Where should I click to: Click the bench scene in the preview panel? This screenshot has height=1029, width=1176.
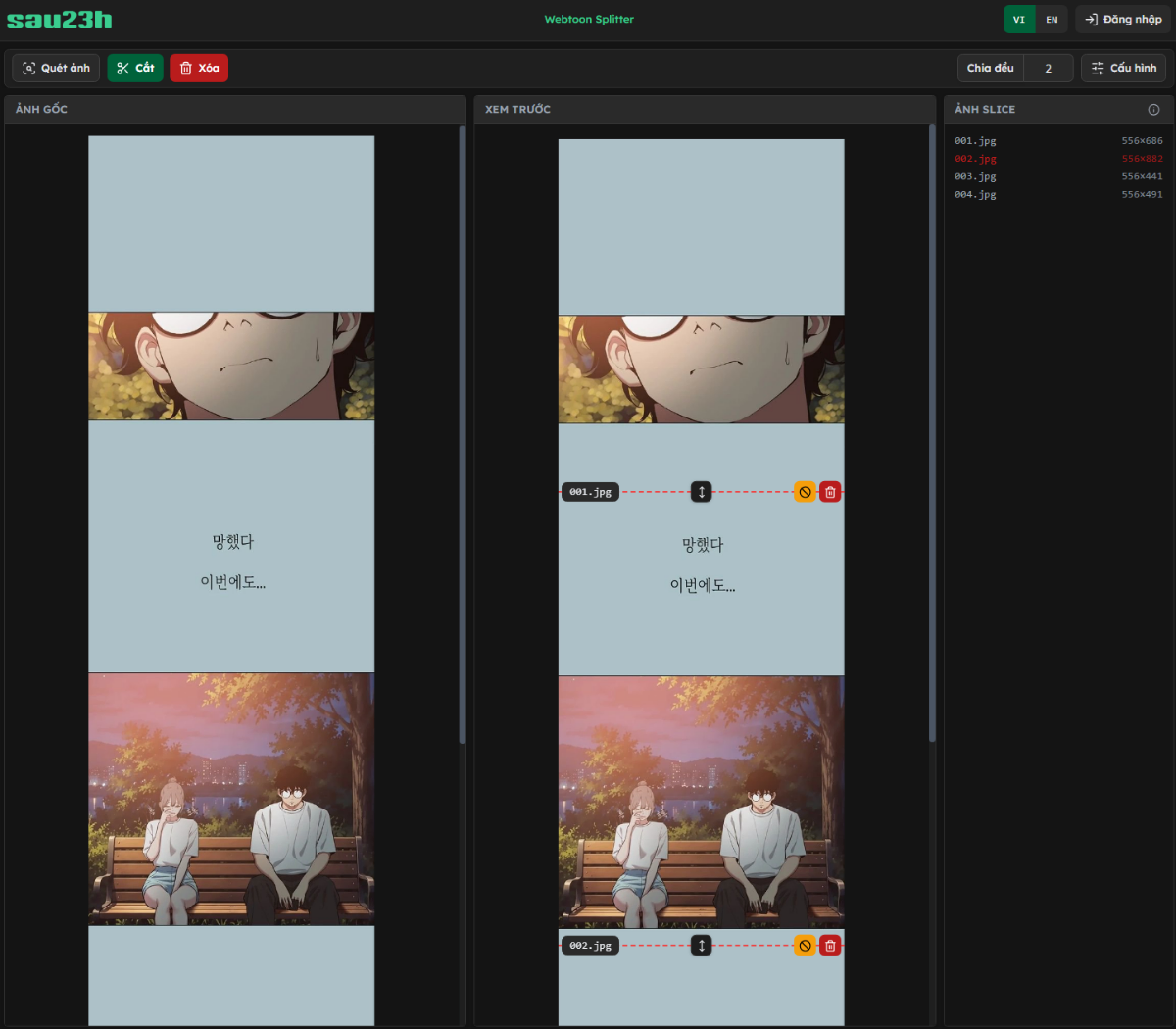coord(701,802)
